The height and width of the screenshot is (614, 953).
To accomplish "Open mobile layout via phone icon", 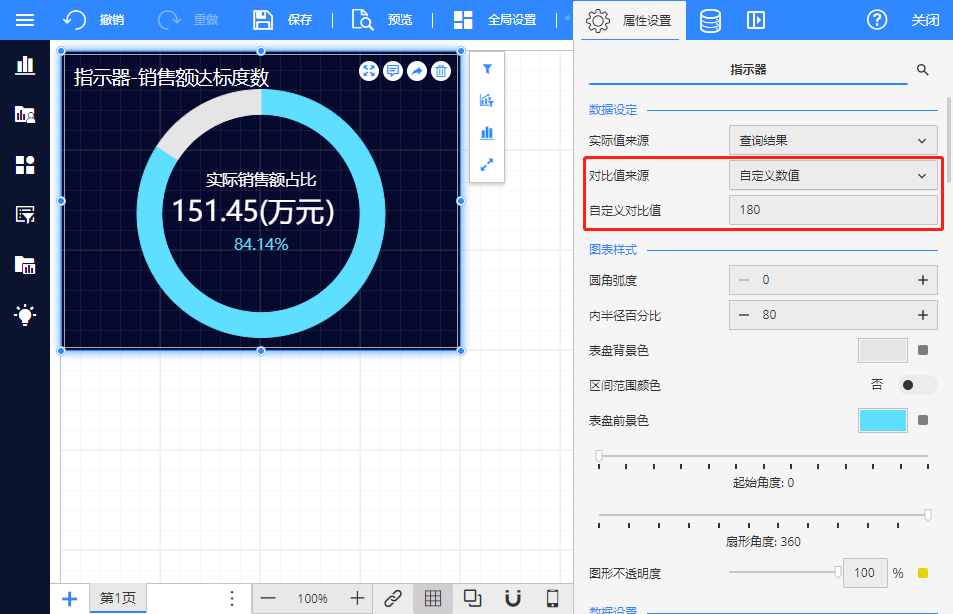I will pyautogui.click(x=552, y=598).
